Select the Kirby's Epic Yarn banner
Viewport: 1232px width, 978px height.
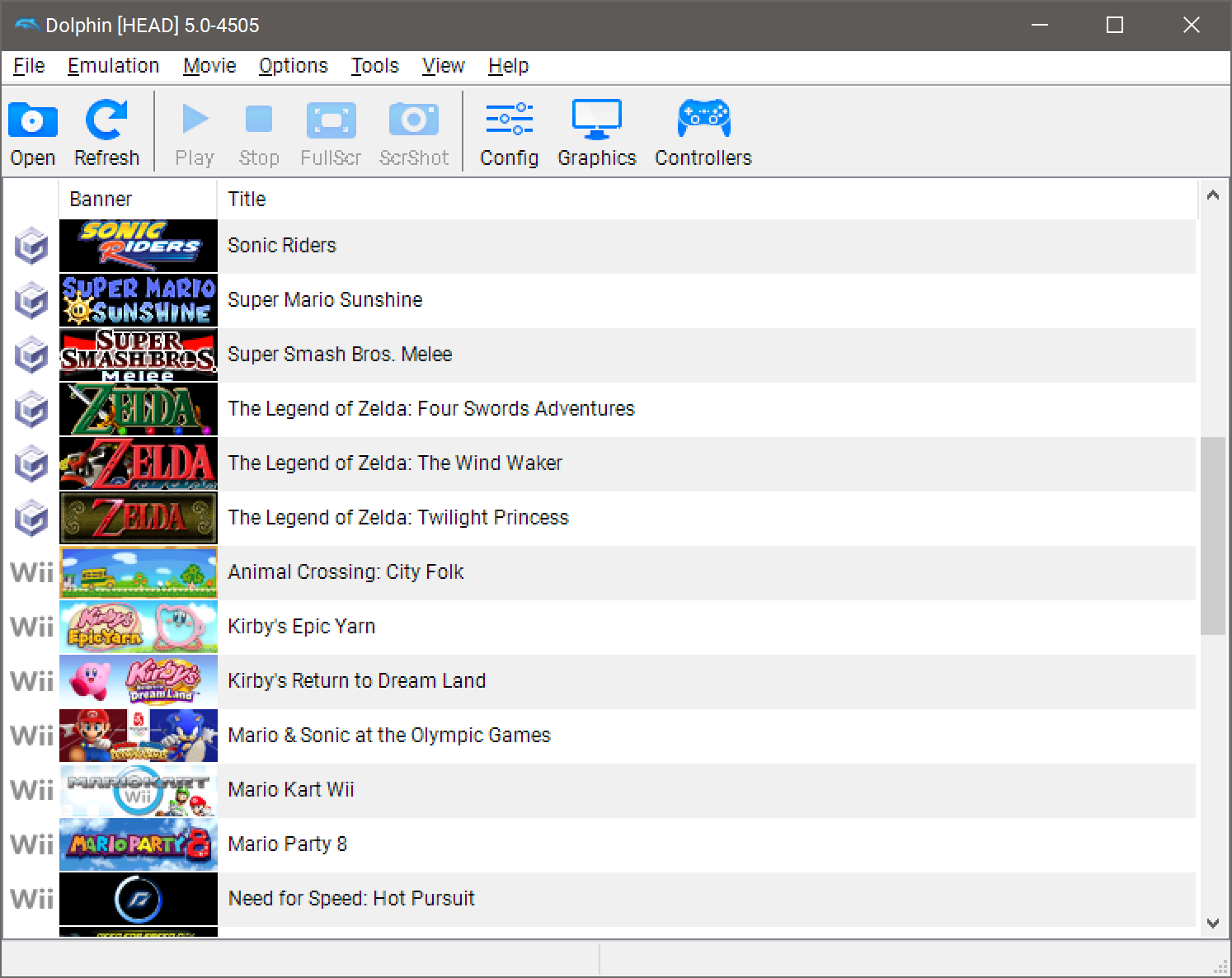click(139, 627)
